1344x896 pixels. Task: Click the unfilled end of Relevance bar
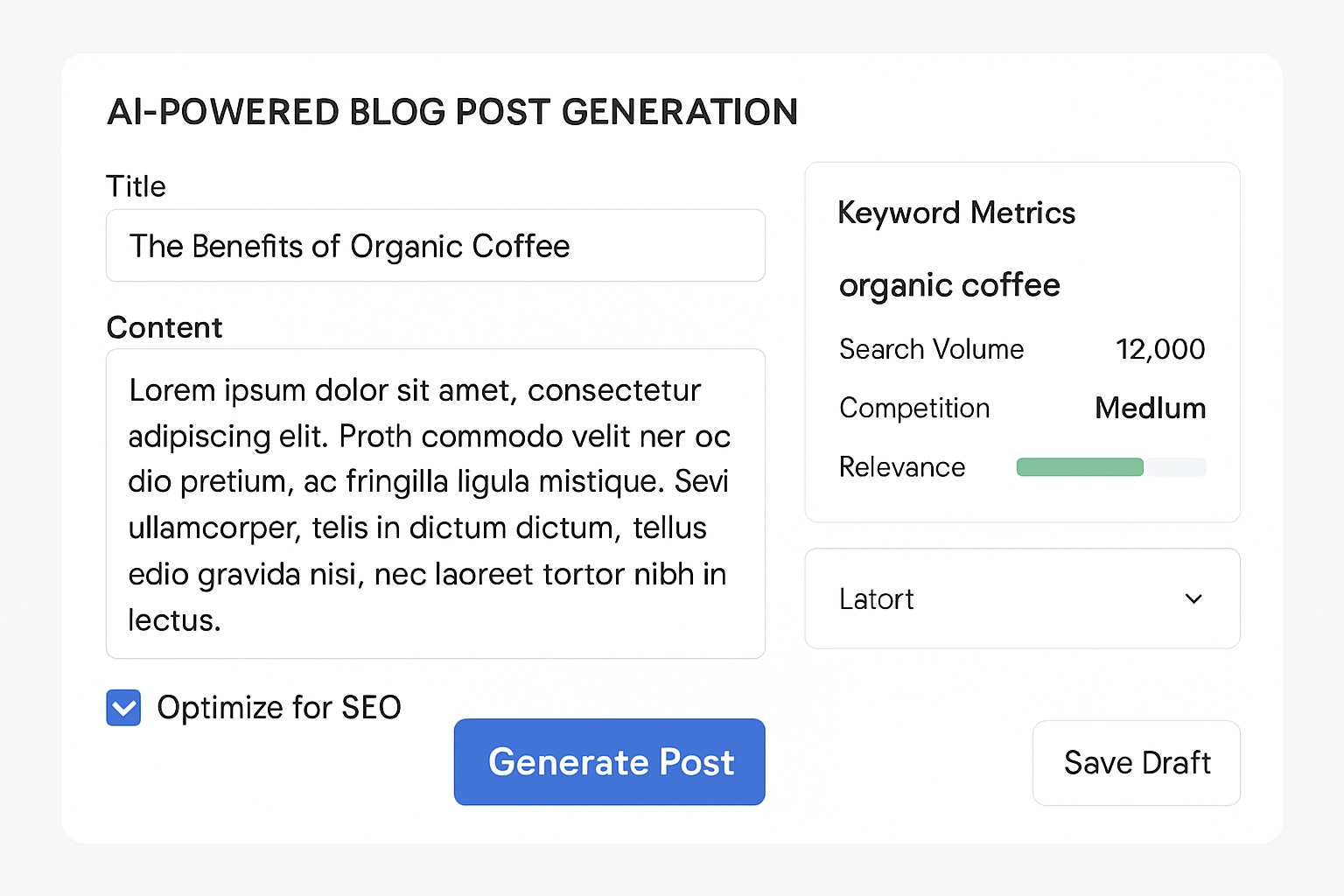pos(1175,467)
